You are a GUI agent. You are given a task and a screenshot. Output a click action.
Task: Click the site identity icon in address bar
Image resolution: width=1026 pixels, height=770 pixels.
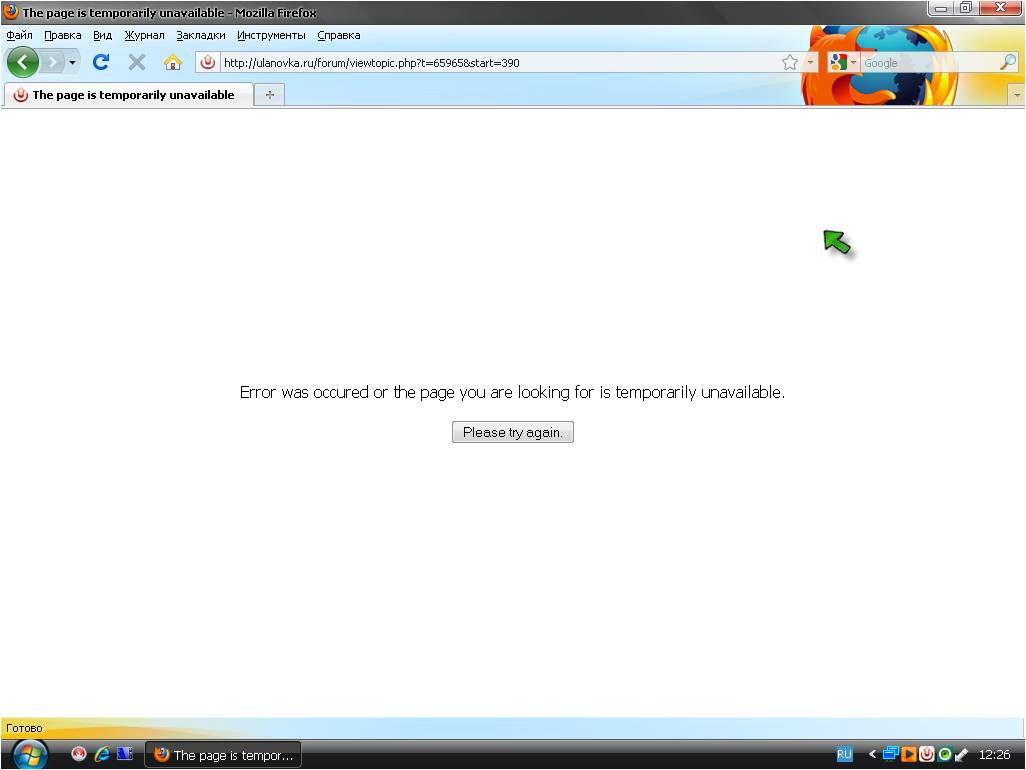click(x=208, y=62)
